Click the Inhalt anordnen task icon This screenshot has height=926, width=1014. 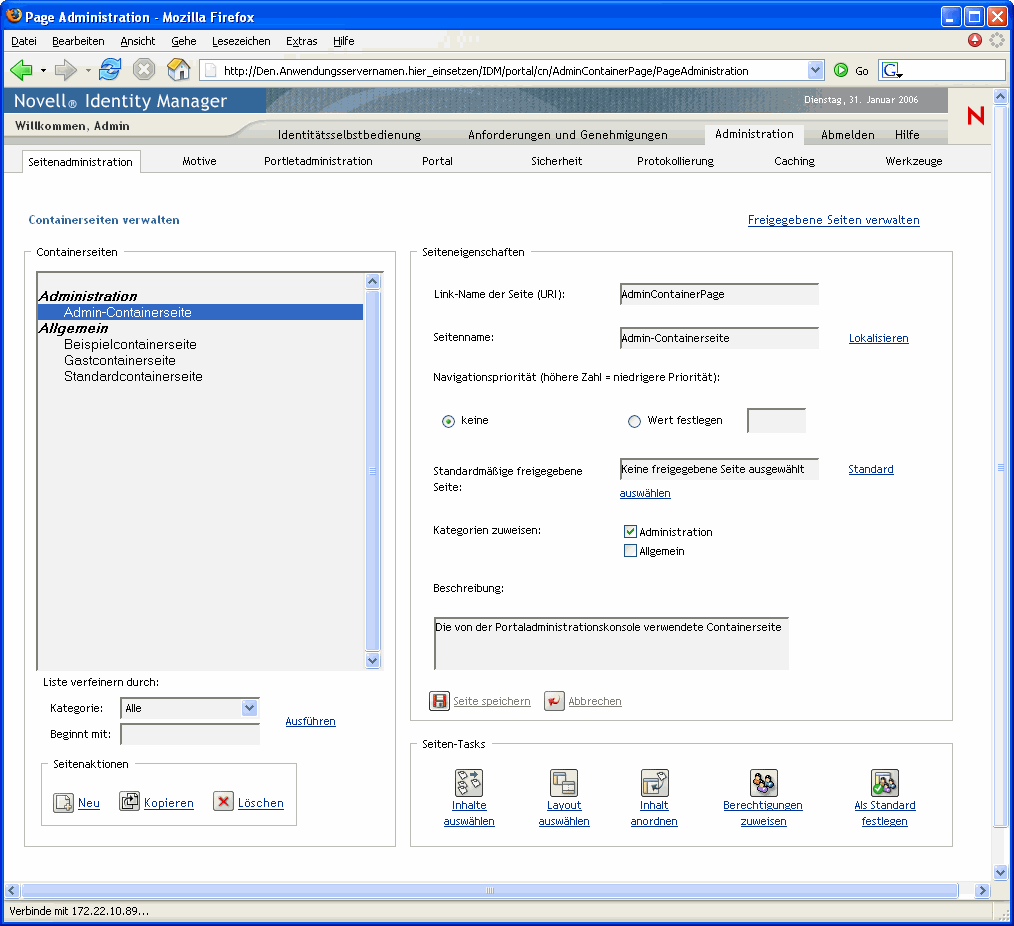[654, 782]
